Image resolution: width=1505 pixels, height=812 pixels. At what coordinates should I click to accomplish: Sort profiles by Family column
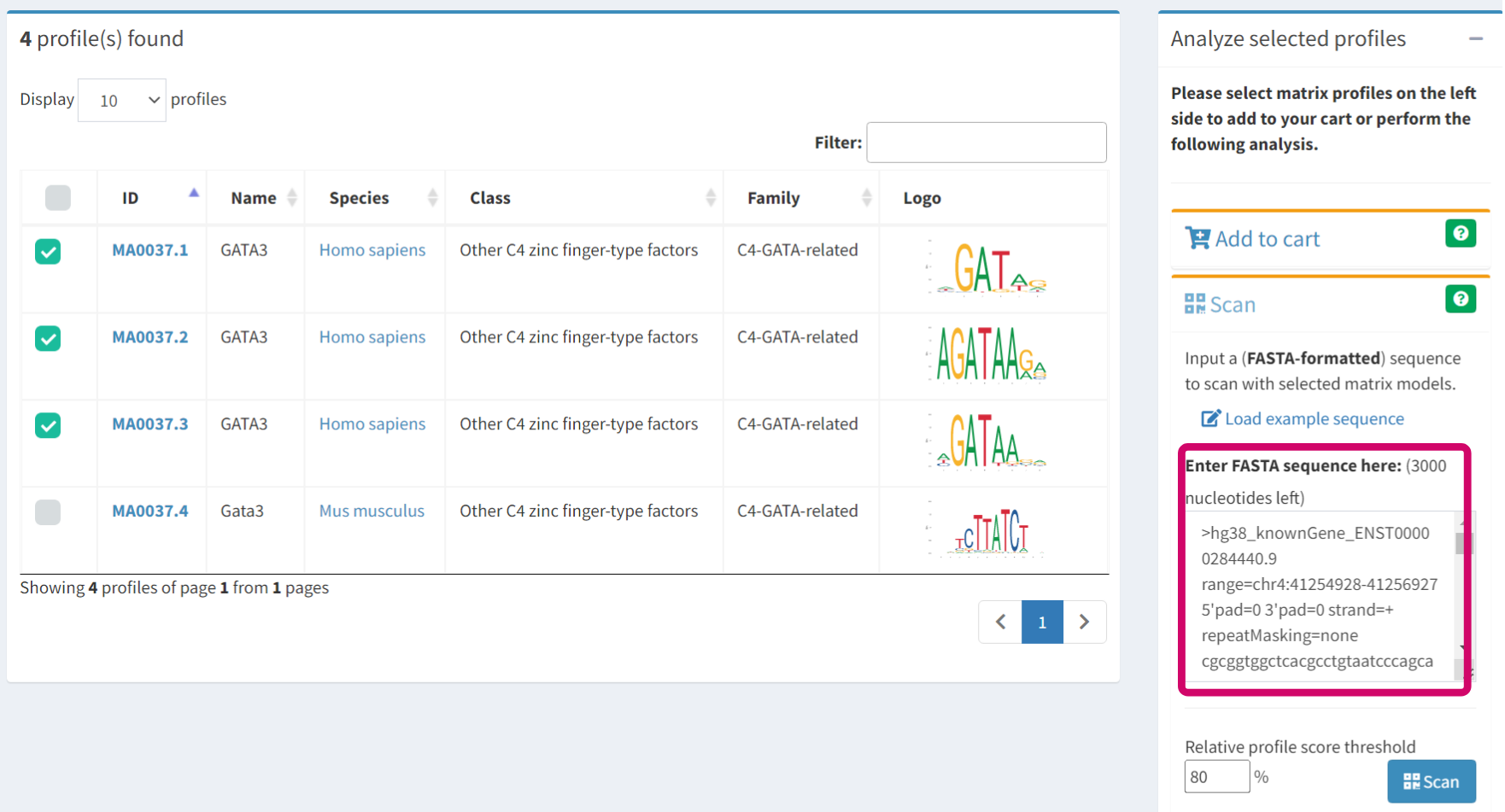pyautogui.click(x=866, y=198)
